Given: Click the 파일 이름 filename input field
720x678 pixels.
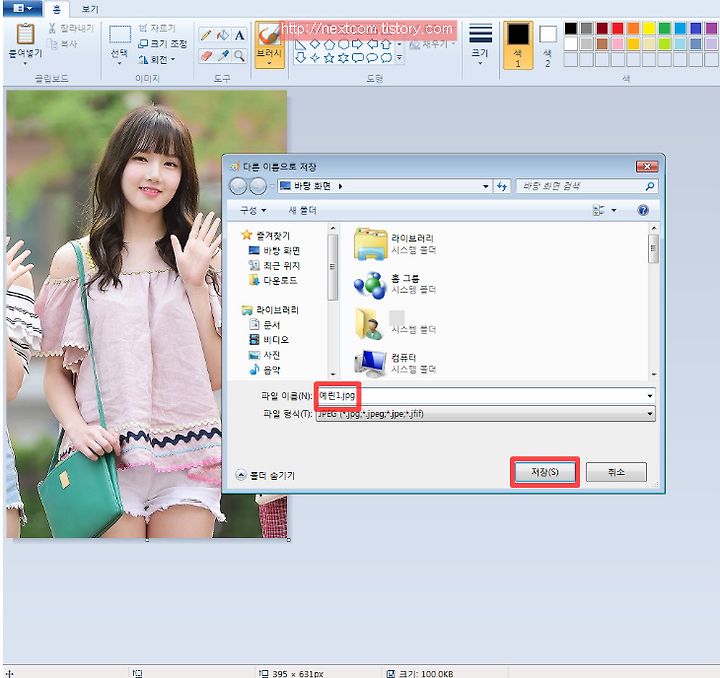Looking at the screenshot, I should 485,396.
